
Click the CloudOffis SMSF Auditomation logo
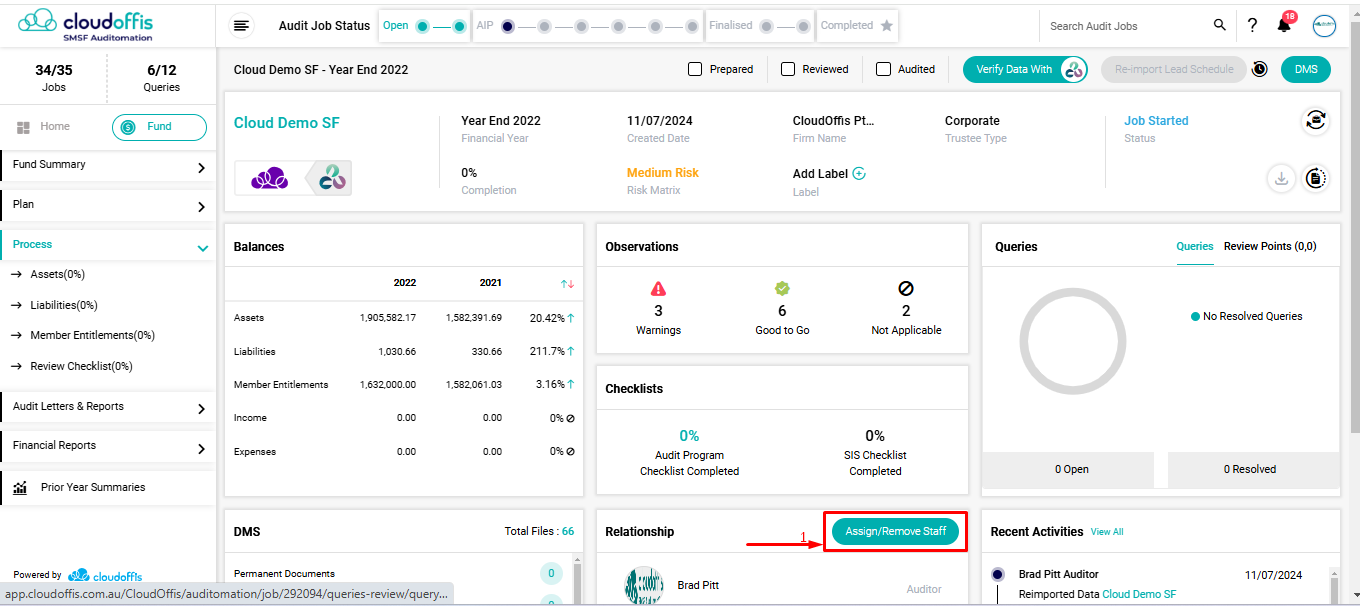click(86, 24)
